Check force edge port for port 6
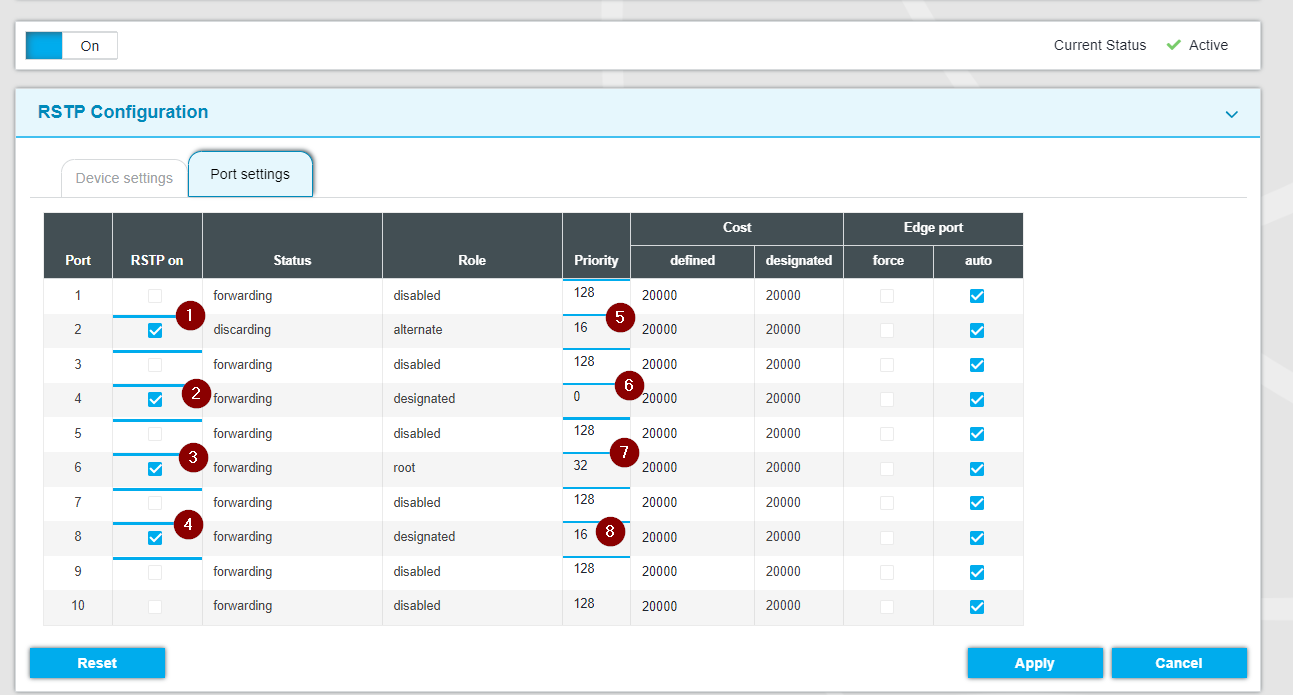The image size is (1293, 695). point(887,469)
